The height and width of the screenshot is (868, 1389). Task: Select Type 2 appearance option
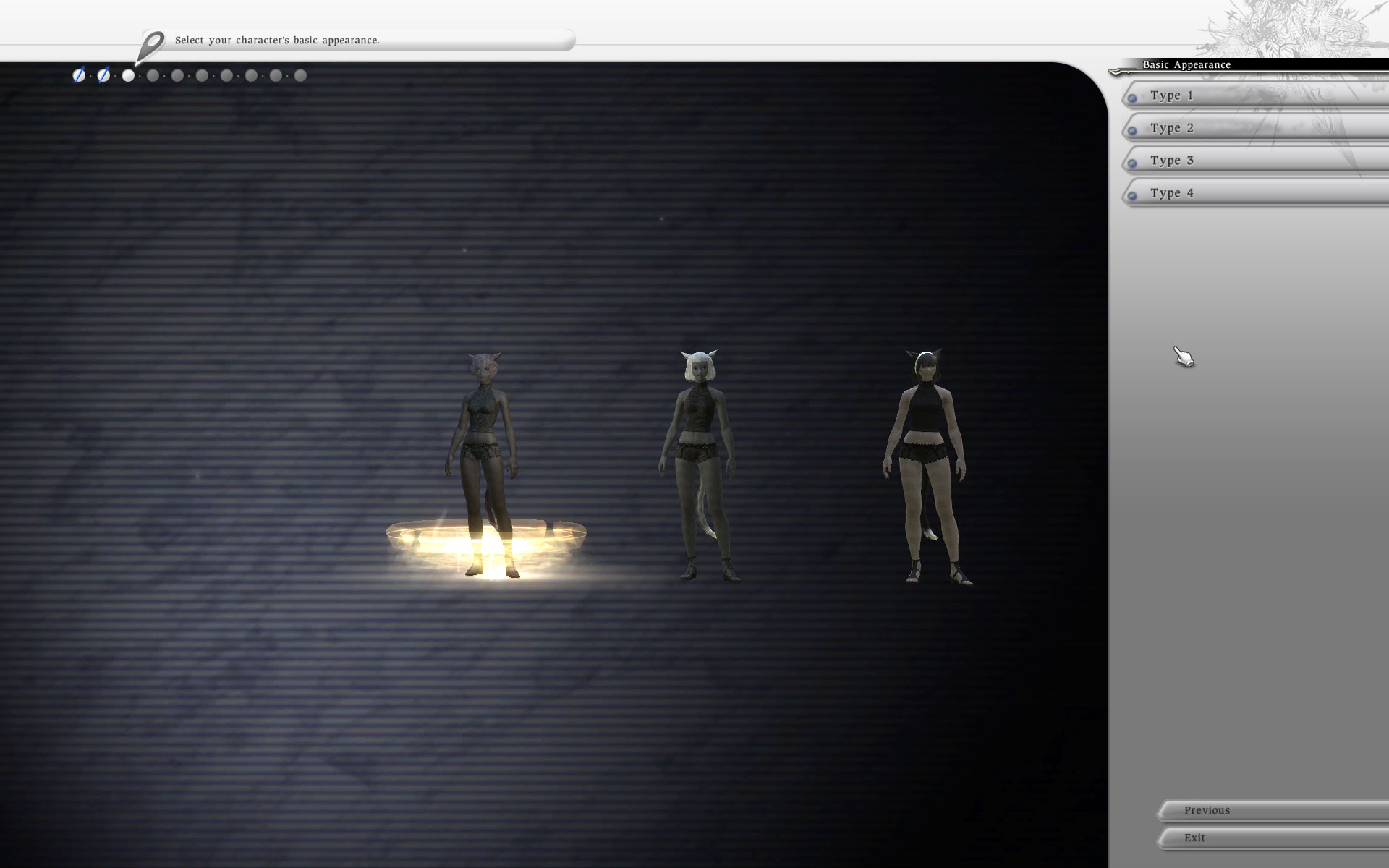(x=1255, y=128)
